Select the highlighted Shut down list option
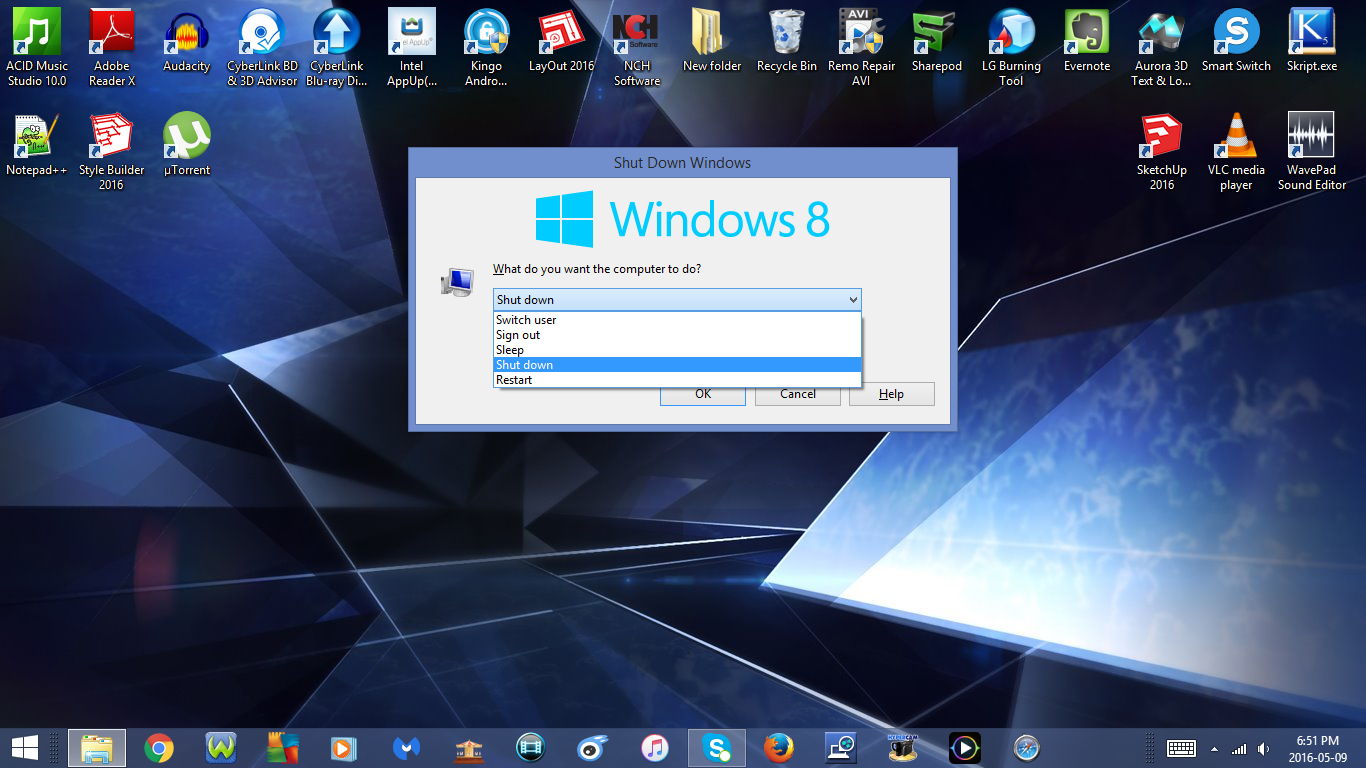The image size is (1366, 768). (x=677, y=365)
